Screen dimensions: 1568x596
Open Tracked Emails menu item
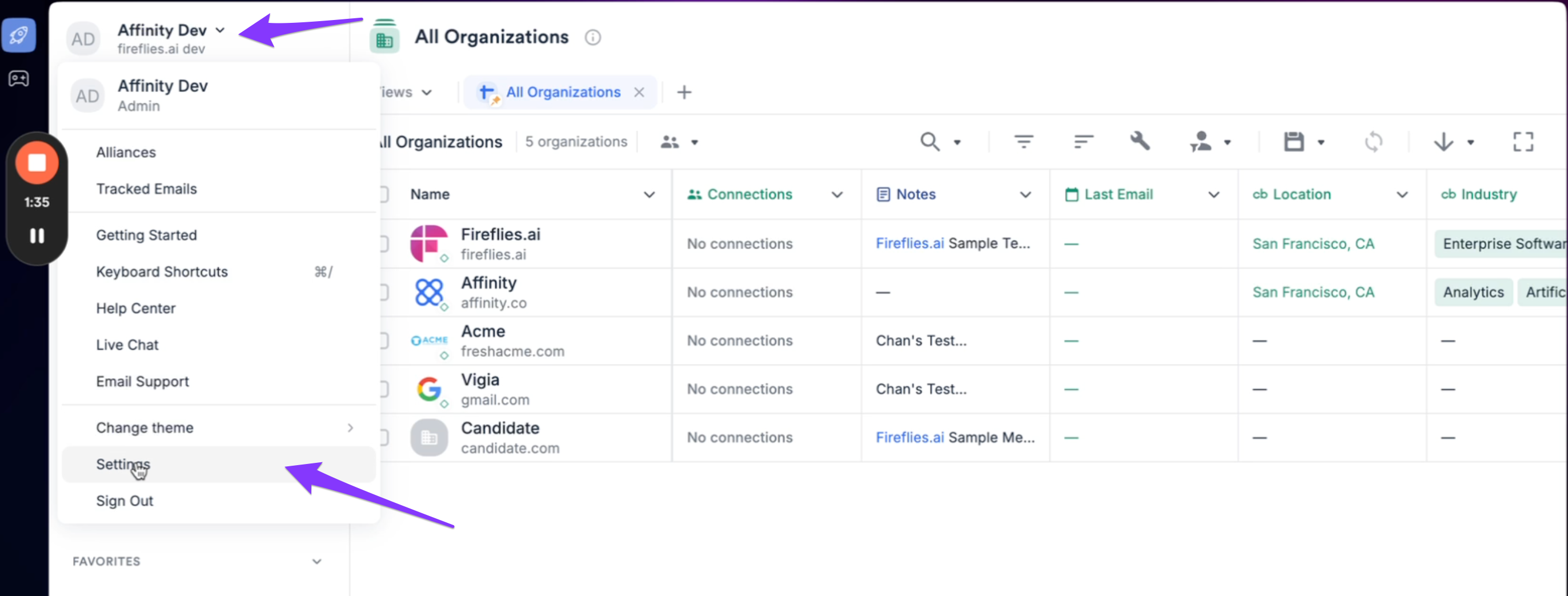click(147, 189)
